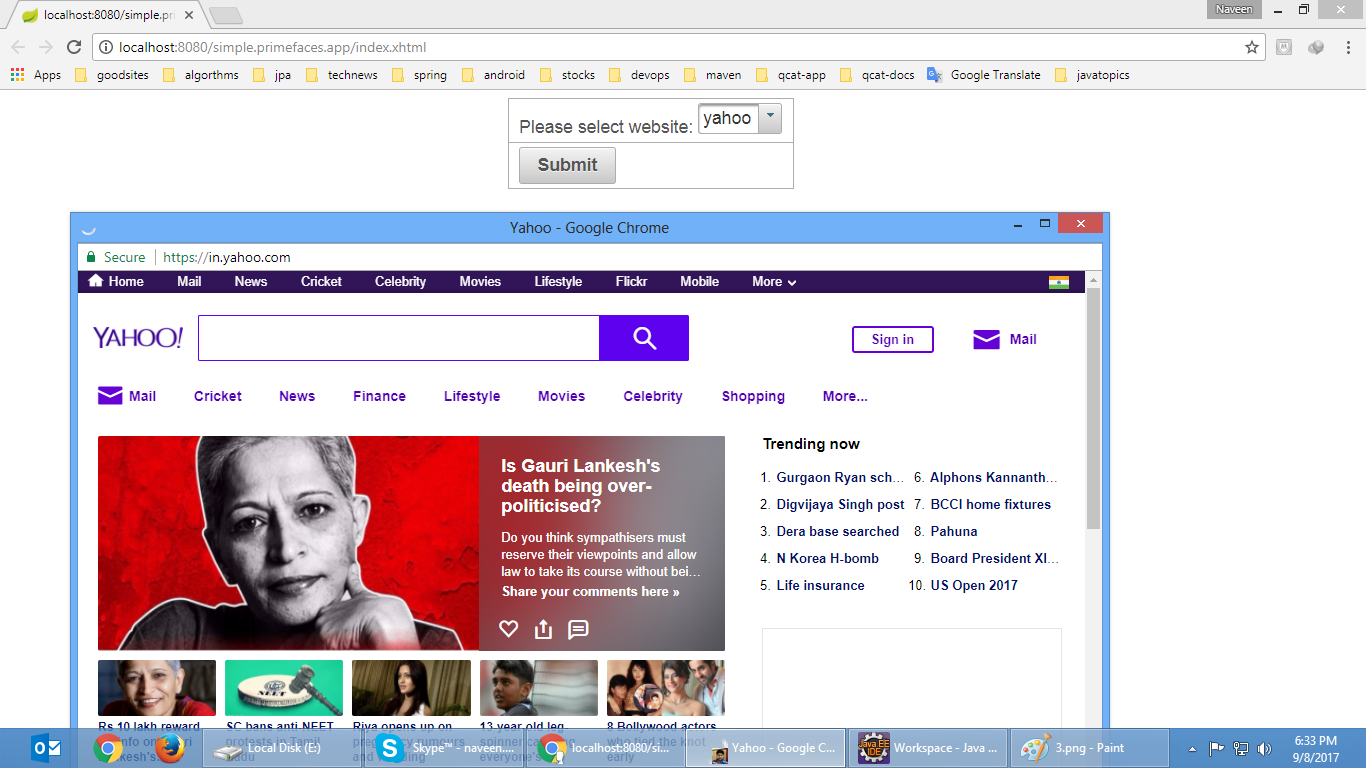
Task: Share the featured story with share icon
Action: pos(543,629)
